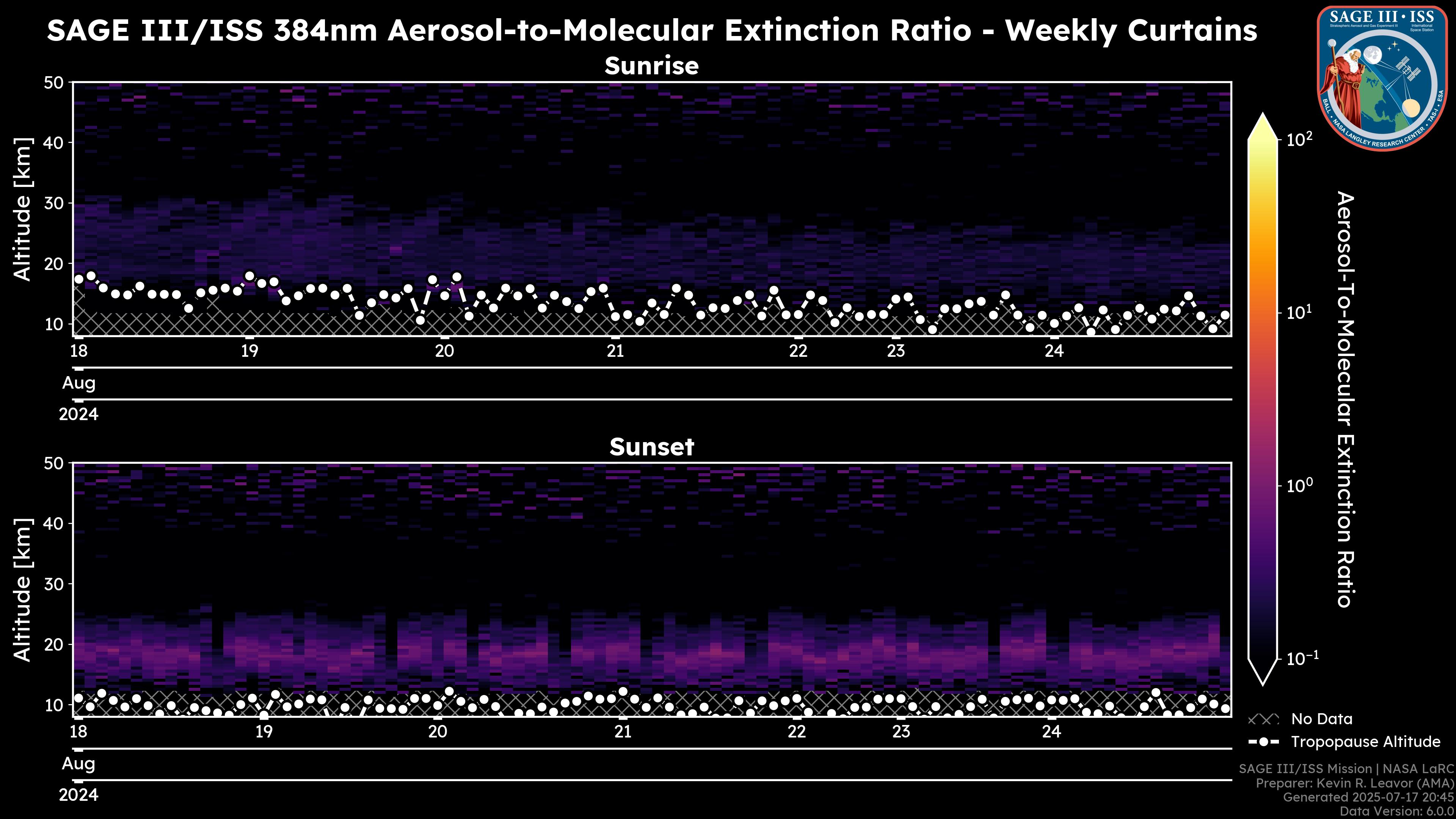Click the 10² colorbar tick label

pyautogui.click(x=1299, y=138)
